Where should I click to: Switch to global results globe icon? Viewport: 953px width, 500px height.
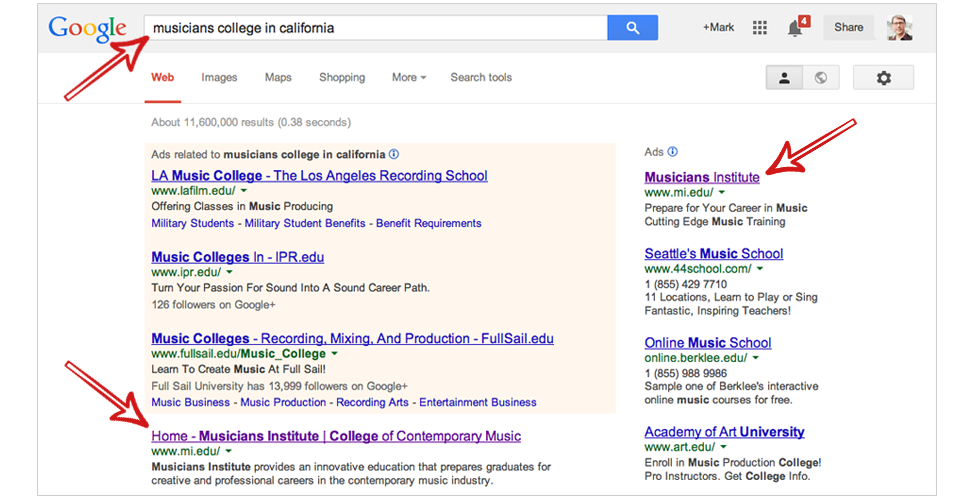[x=821, y=78]
